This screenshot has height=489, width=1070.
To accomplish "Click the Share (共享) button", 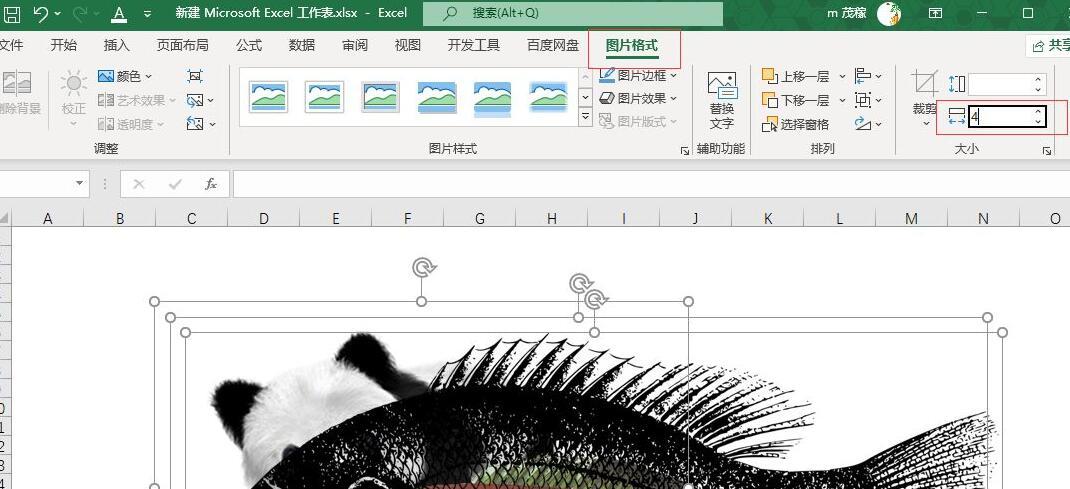I will tap(1050, 46).
